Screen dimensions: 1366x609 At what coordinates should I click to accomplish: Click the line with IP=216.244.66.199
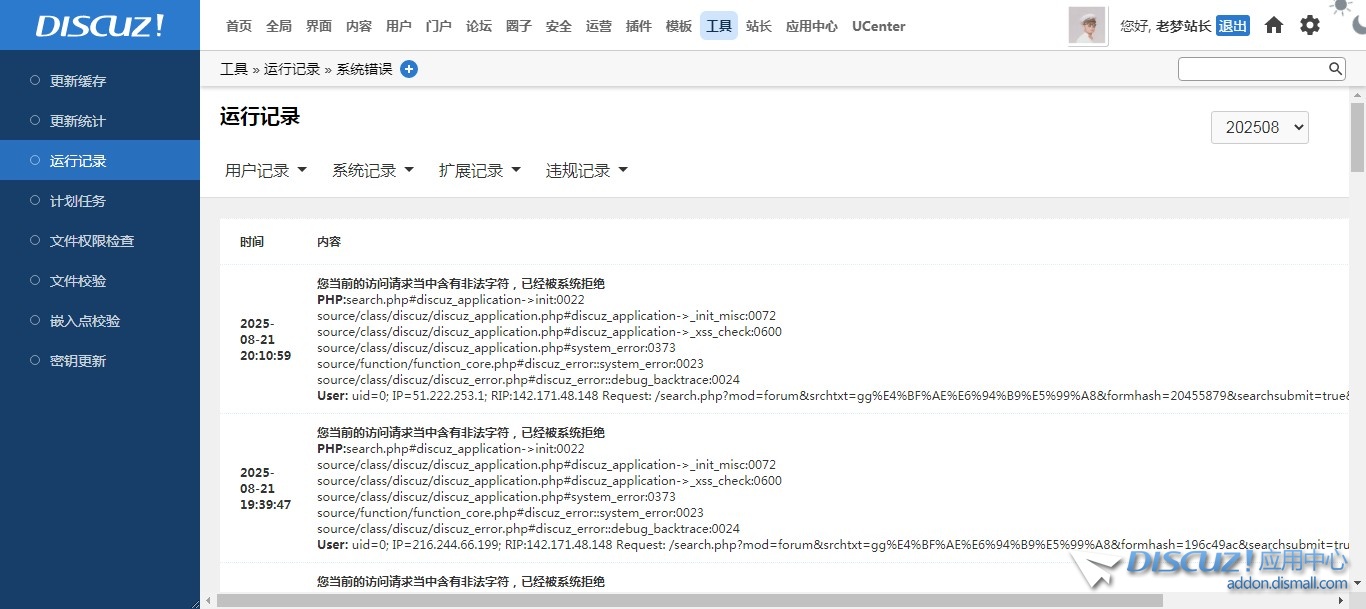833,545
